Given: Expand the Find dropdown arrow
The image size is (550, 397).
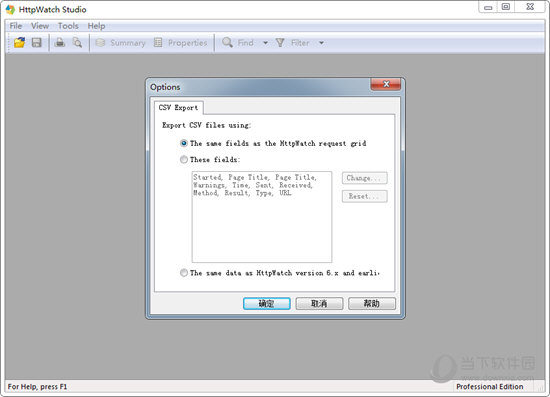Looking at the screenshot, I should click(266, 43).
